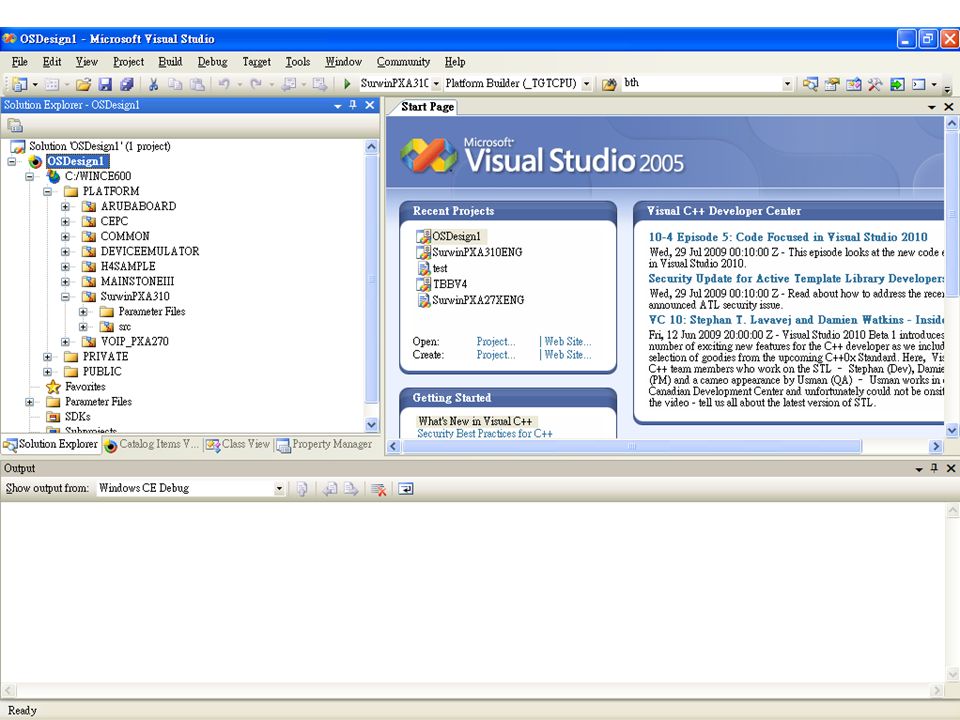Image resolution: width=960 pixels, height=720 pixels.
Task: Open Solution Explorer from toolbar icon
Action: [x=810, y=84]
